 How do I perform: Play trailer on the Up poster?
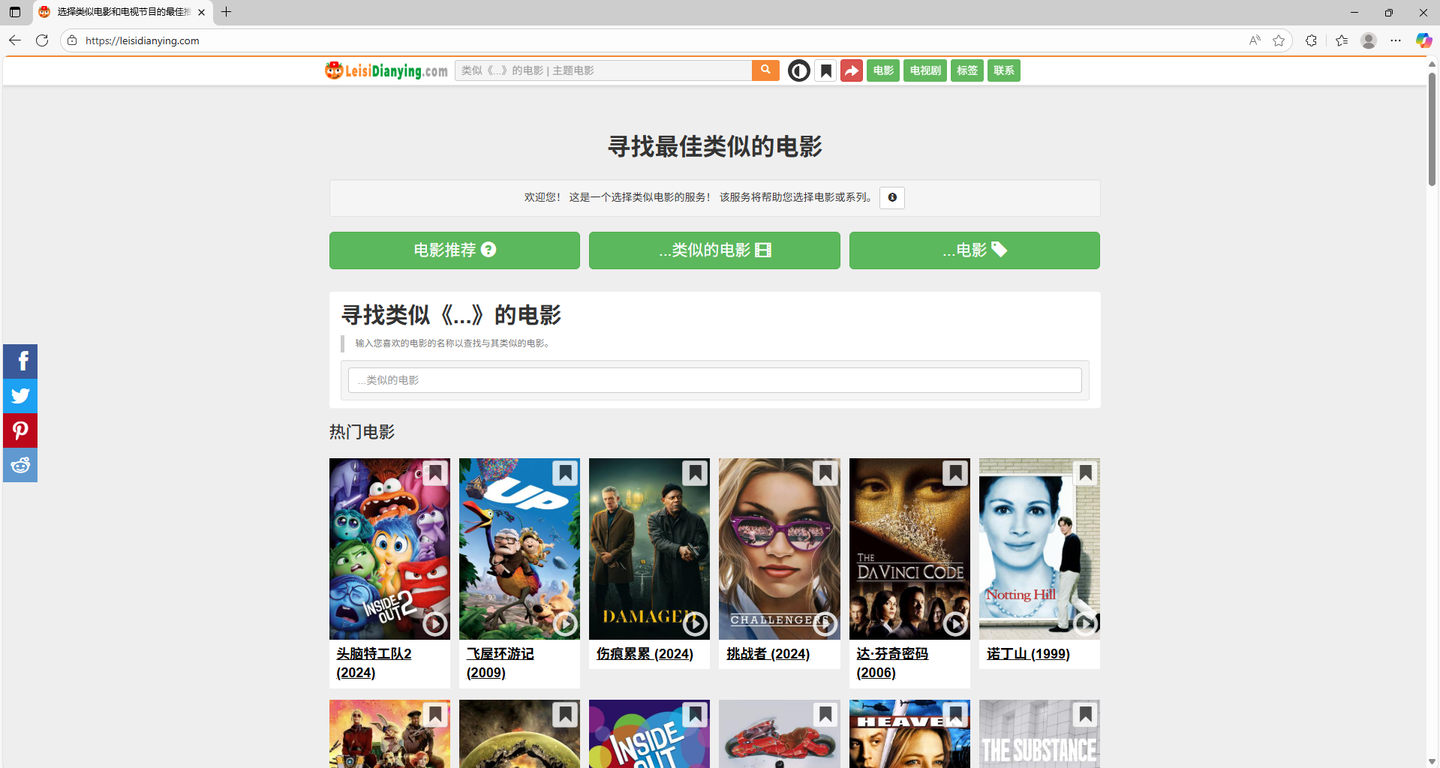point(565,624)
